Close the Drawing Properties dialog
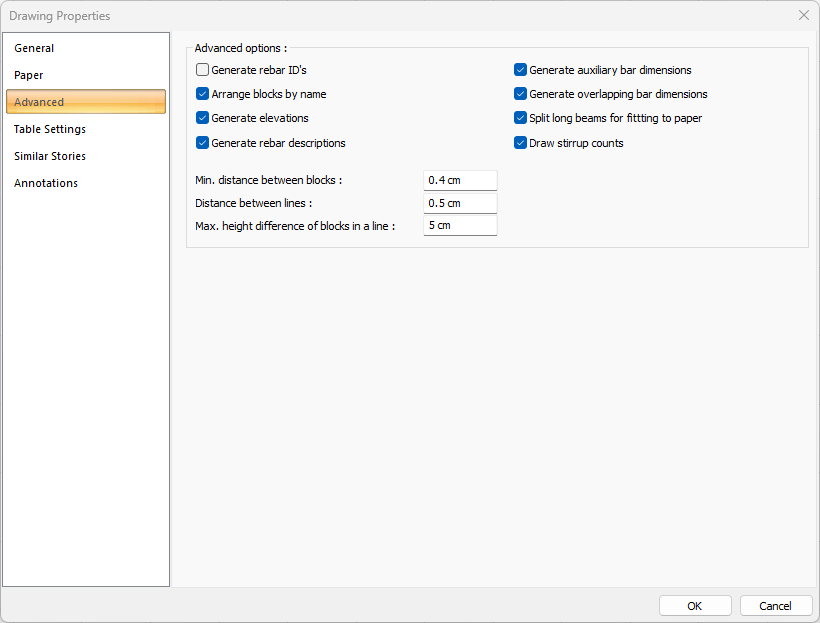The width and height of the screenshot is (820, 623). pyautogui.click(x=803, y=15)
